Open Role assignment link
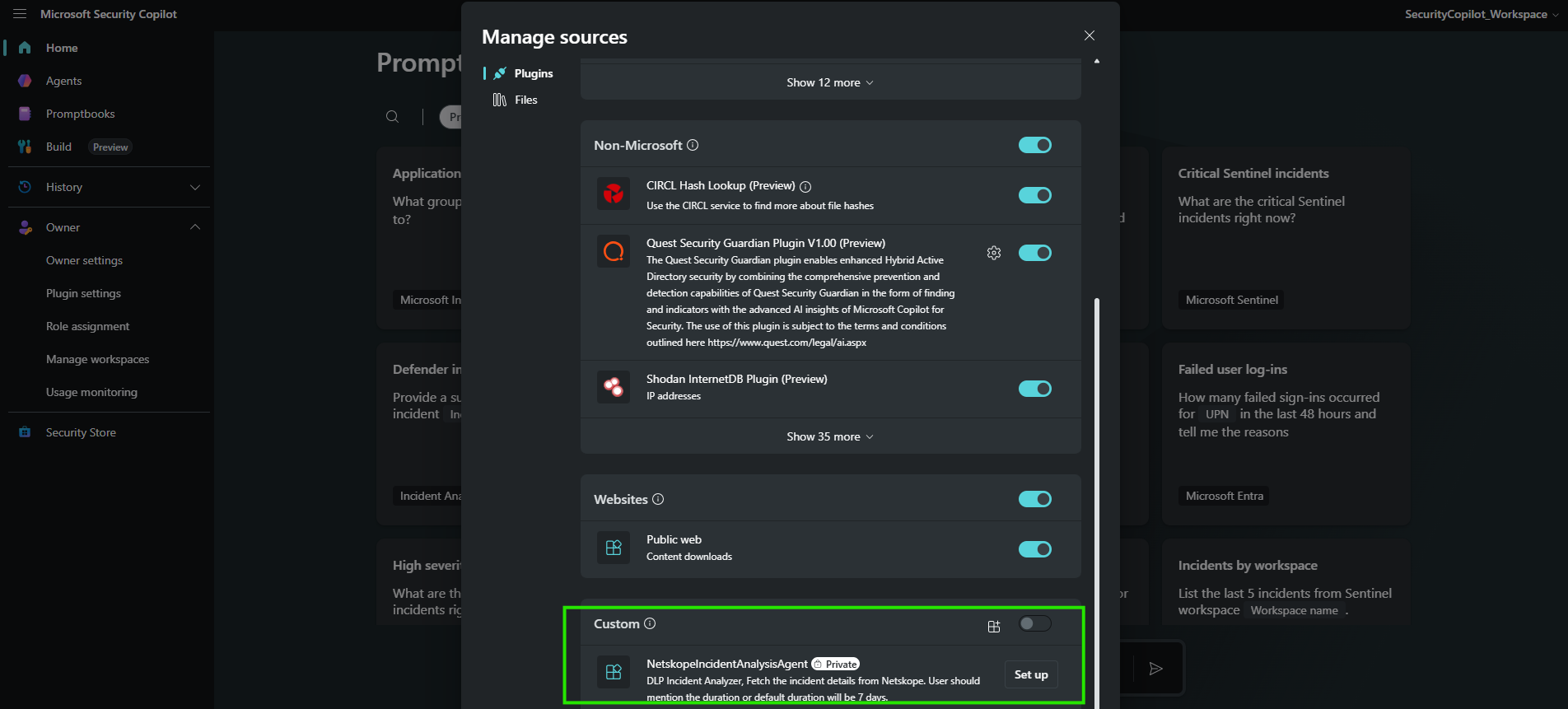1568x709 pixels. click(88, 326)
